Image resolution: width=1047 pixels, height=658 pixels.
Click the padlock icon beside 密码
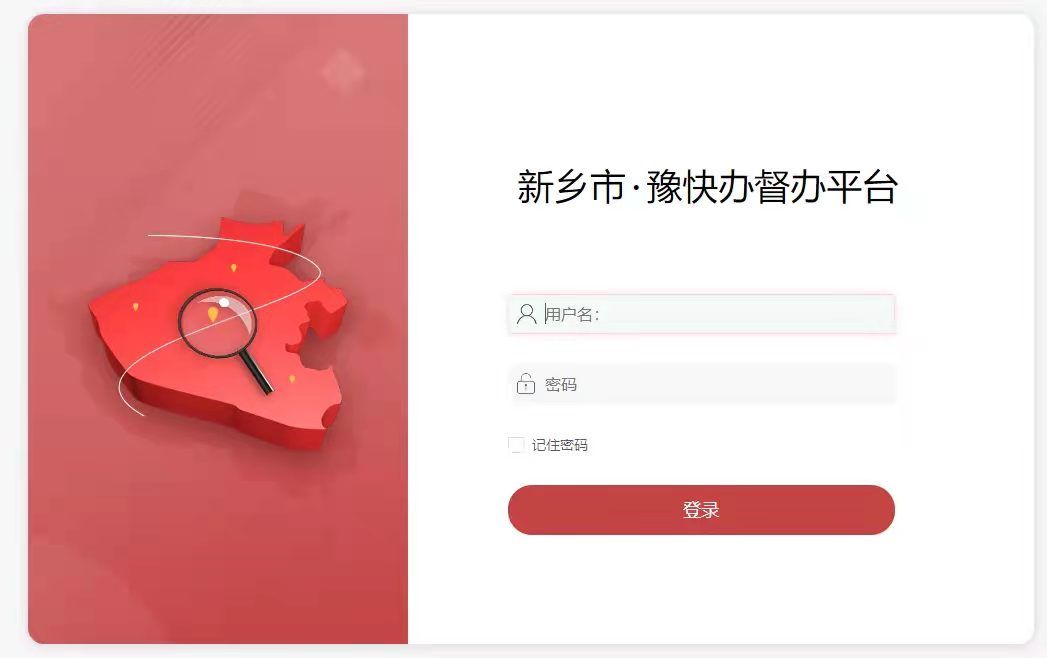click(x=526, y=384)
